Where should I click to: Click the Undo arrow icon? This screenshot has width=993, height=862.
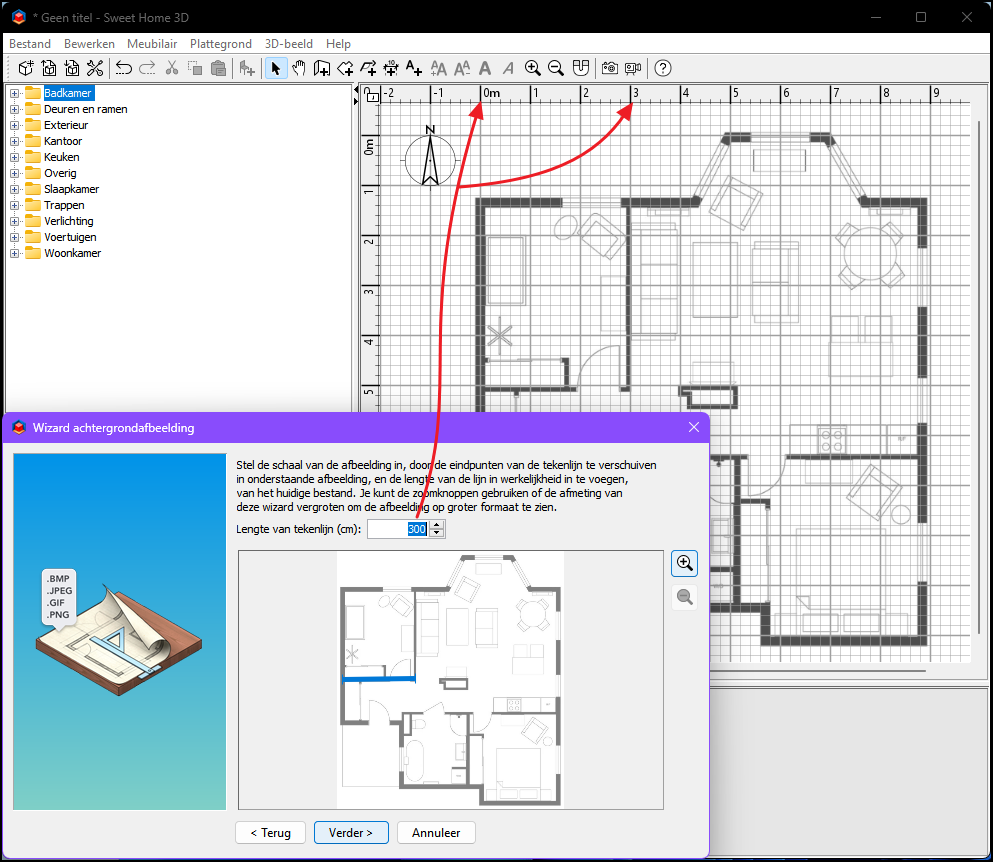click(x=124, y=68)
